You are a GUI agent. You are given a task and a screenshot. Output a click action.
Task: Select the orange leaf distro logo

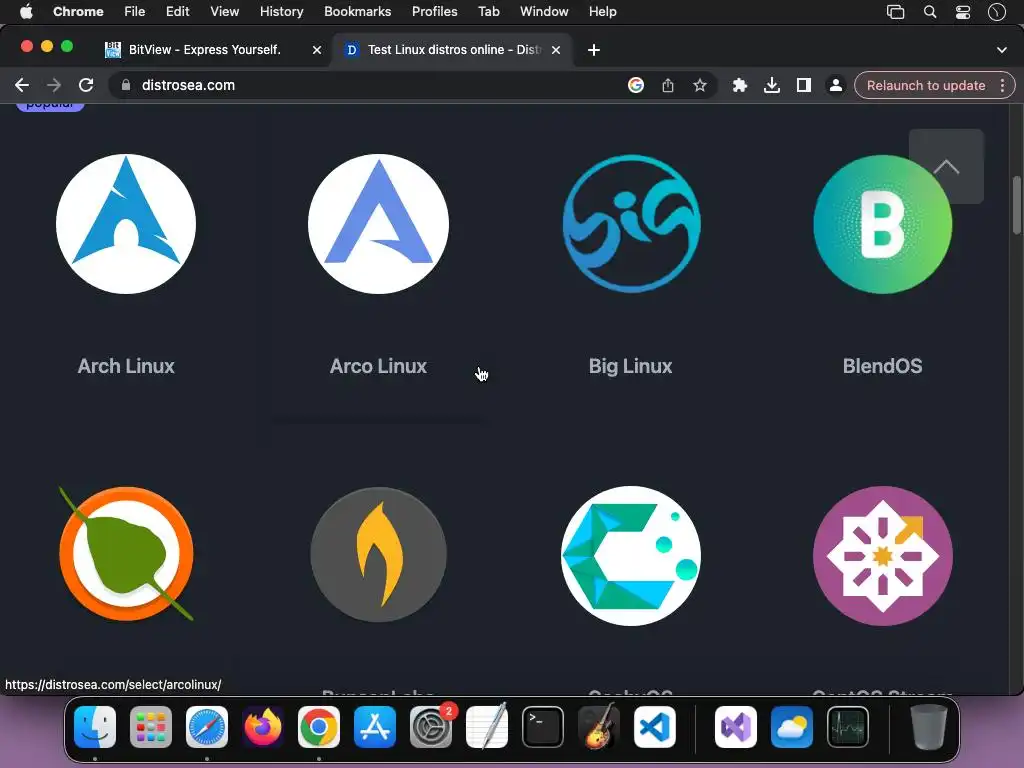click(126, 554)
